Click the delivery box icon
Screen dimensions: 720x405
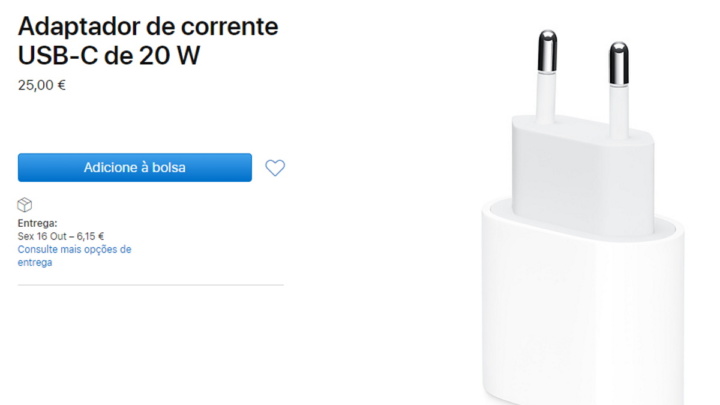tap(25, 205)
